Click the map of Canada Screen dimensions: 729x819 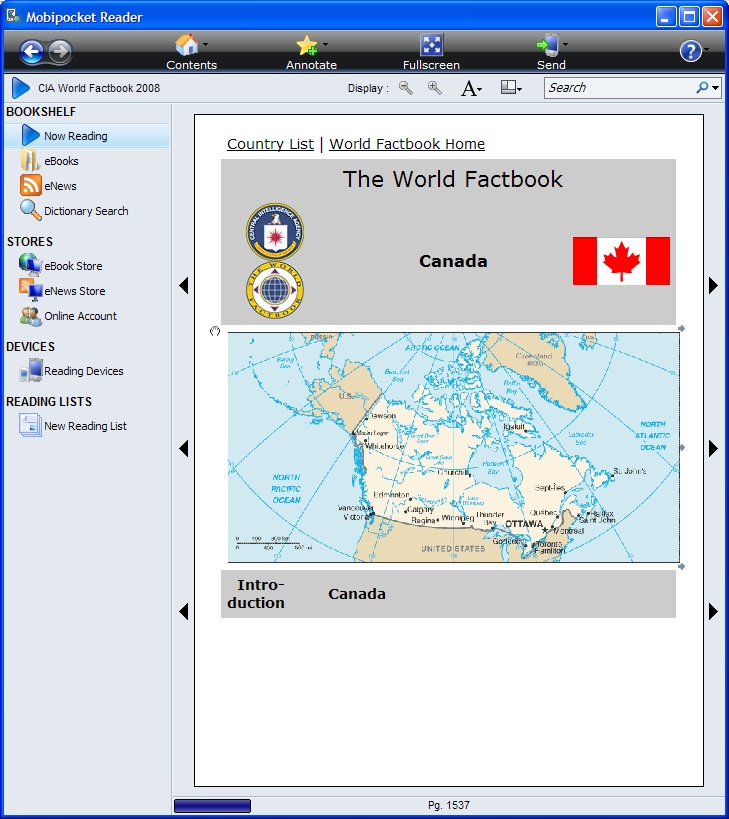tap(453, 448)
